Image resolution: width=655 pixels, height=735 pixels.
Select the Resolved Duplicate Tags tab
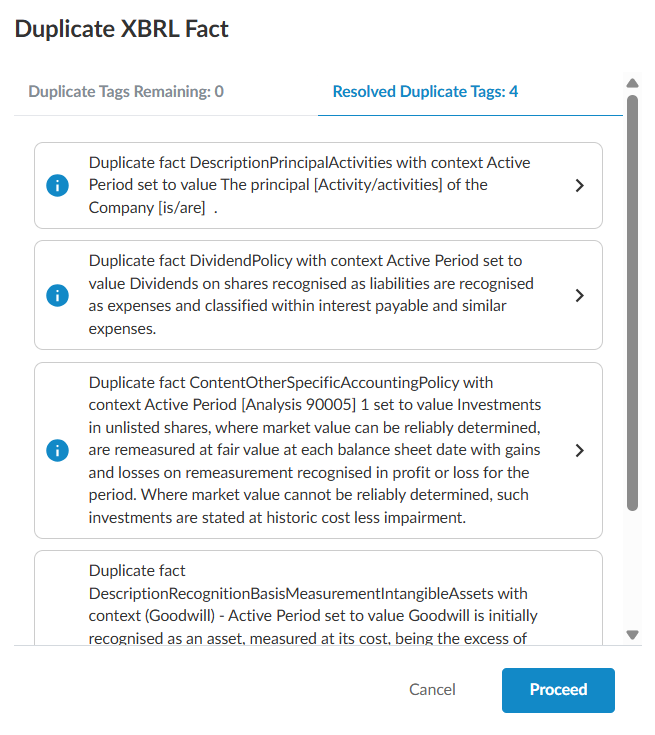click(x=425, y=92)
